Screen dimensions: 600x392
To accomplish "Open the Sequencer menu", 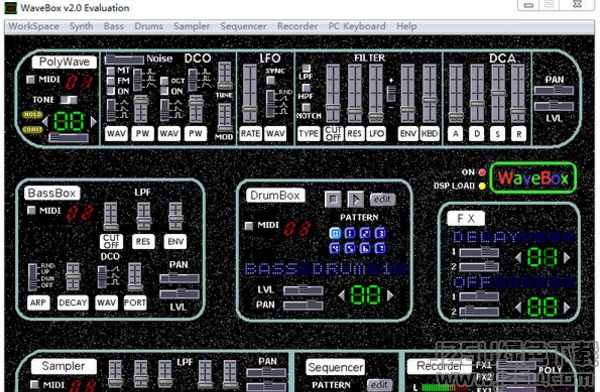I will tap(243, 26).
